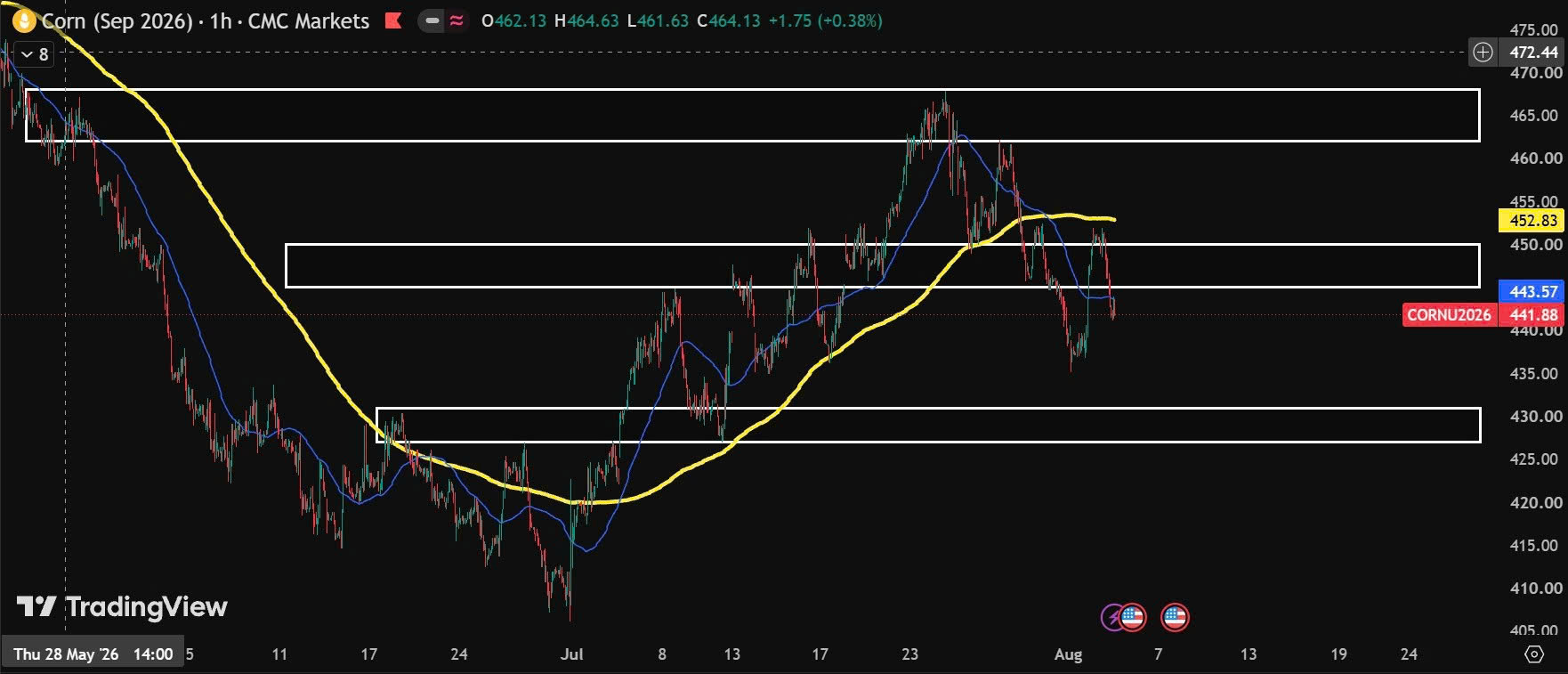The width and height of the screenshot is (1568, 674).
Task: Click the 425.00 price scale label
Action: pyautogui.click(x=1533, y=459)
